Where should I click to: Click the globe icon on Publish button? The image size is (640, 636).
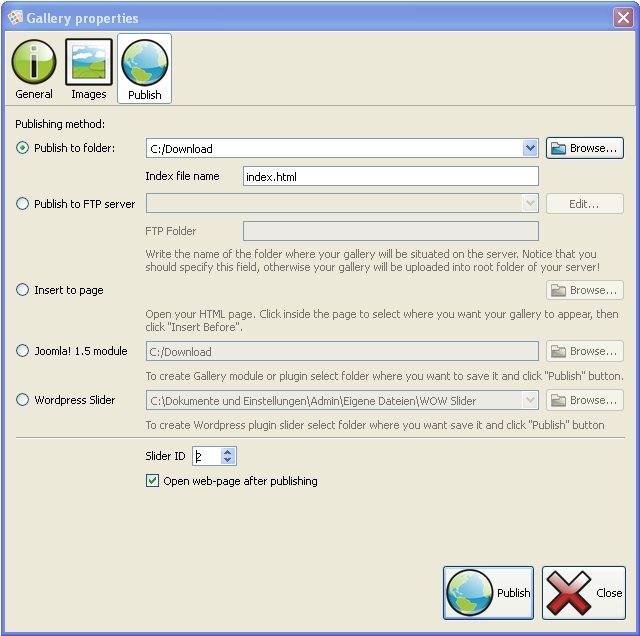click(470, 592)
